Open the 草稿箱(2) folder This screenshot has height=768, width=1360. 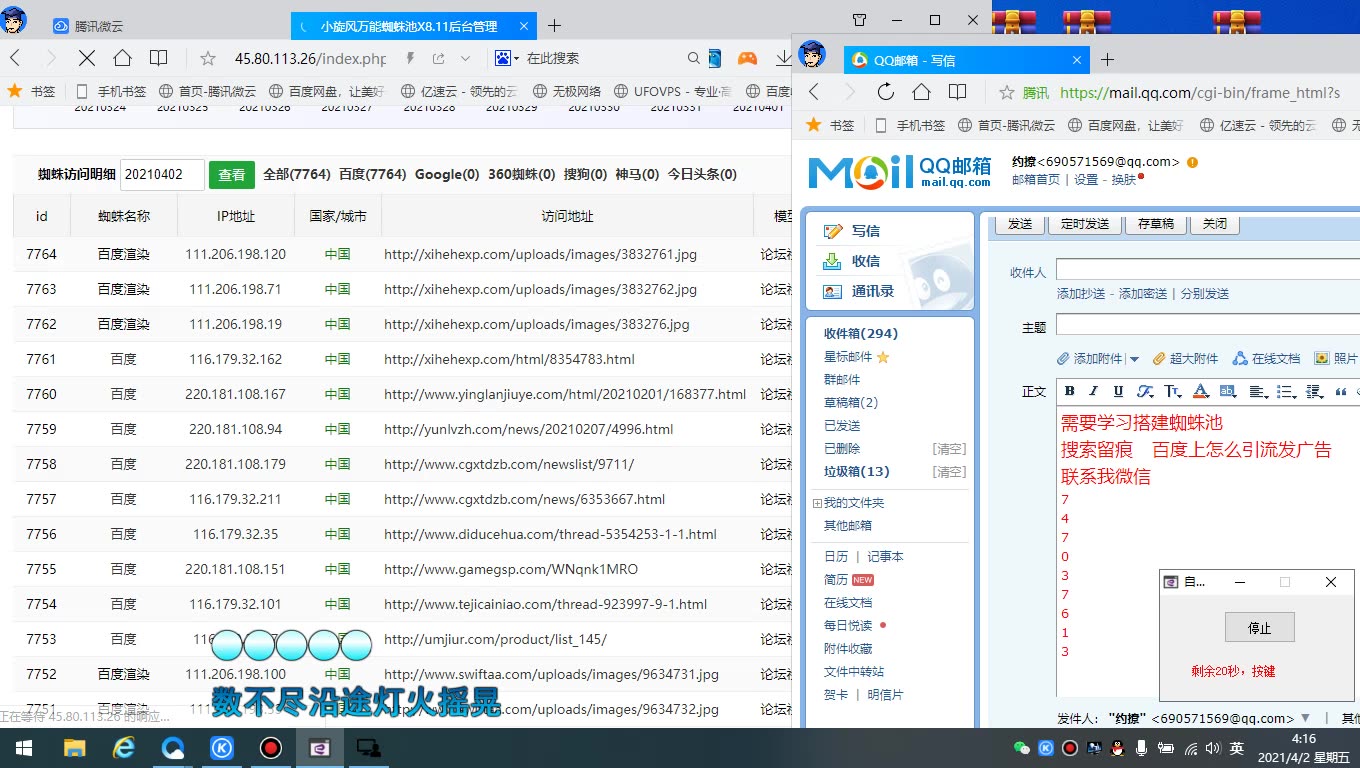pyautogui.click(x=851, y=403)
